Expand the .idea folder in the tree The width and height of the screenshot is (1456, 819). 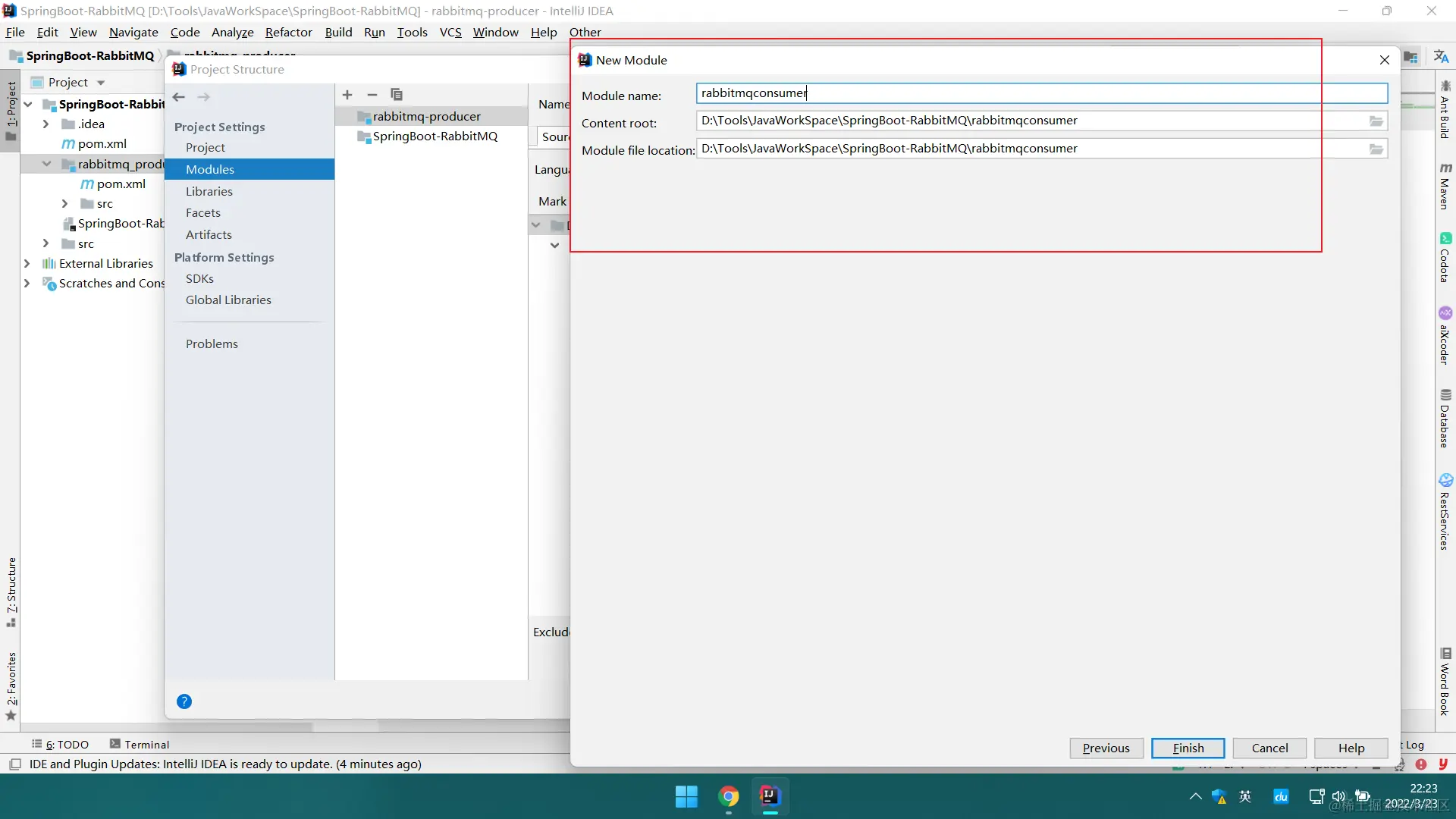45,124
